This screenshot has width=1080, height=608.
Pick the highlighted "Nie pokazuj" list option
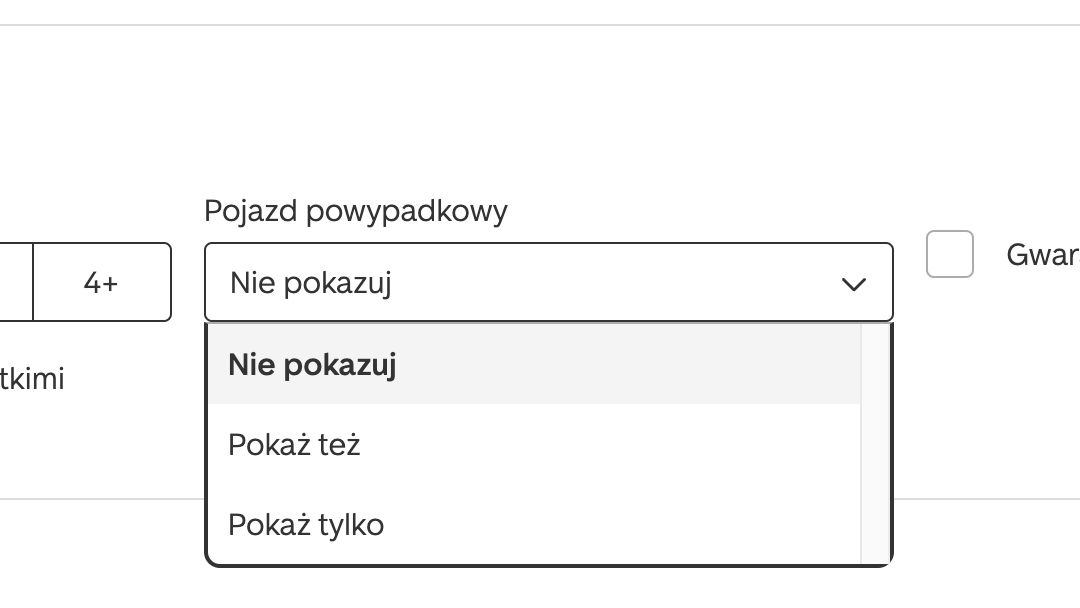[x=312, y=365]
